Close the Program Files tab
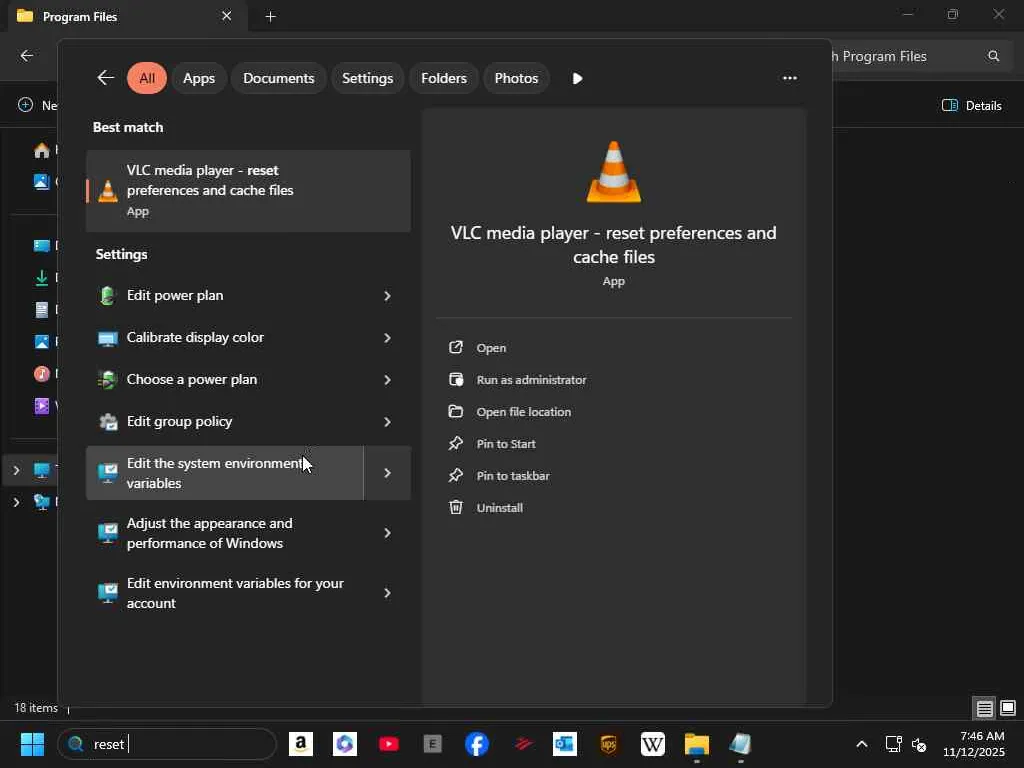 pos(227,16)
